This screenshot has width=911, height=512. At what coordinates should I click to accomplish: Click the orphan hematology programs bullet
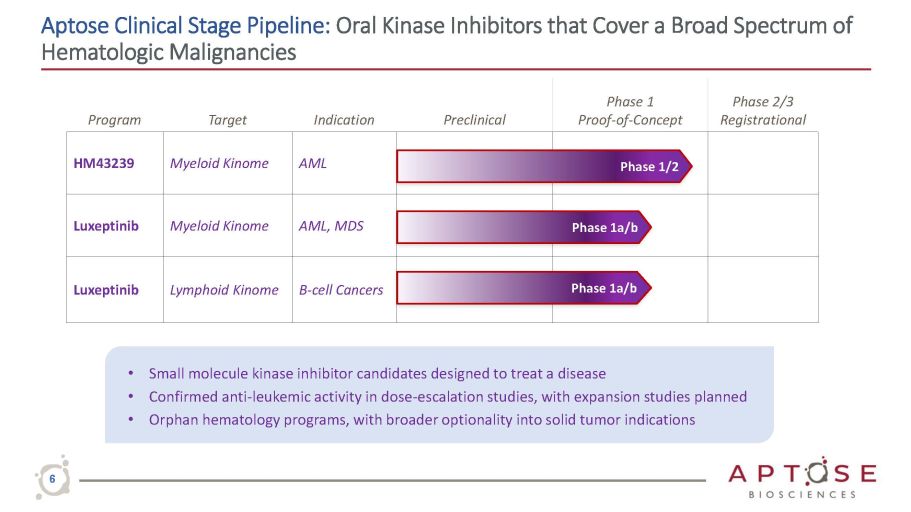click(421, 420)
